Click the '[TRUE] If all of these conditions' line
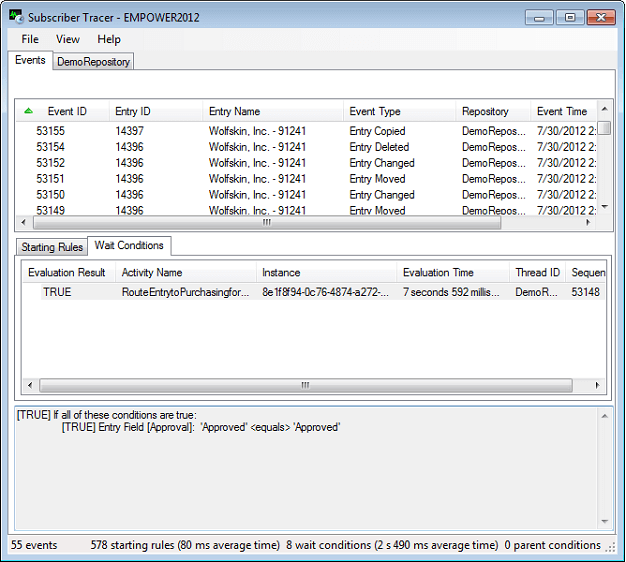This screenshot has width=626, height=562. 107,415
